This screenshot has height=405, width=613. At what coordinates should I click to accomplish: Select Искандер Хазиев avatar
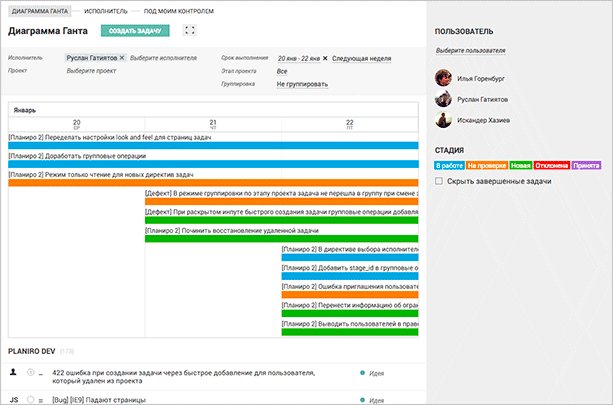pos(443,120)
